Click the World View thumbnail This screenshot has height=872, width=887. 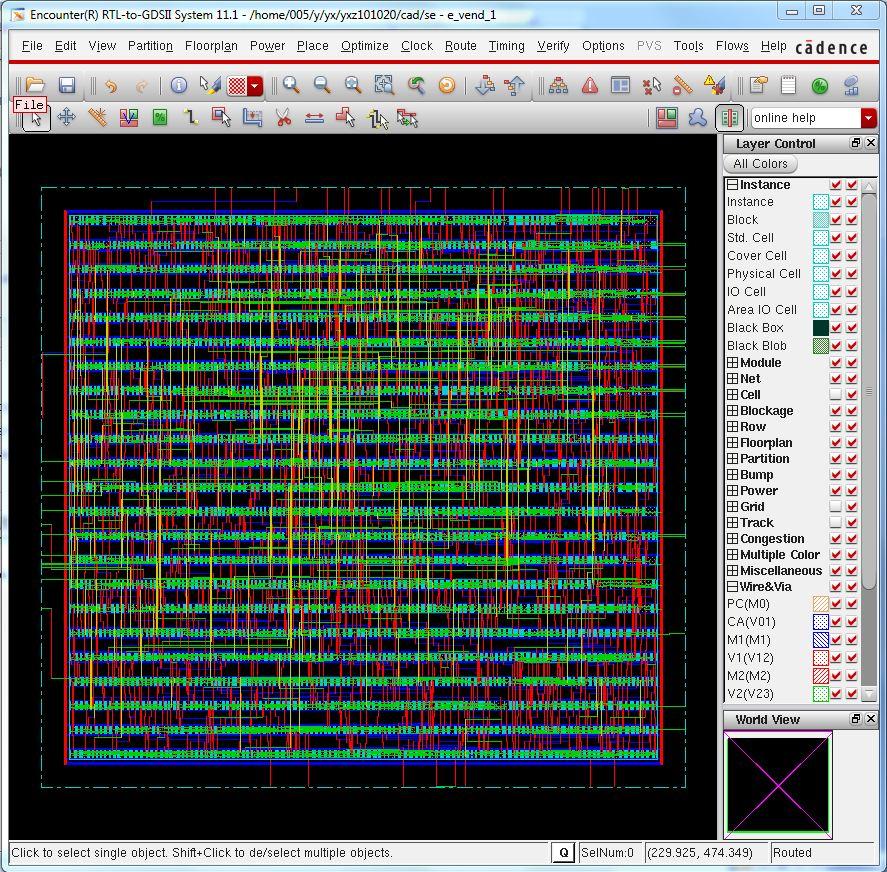(x=778, y=785)
